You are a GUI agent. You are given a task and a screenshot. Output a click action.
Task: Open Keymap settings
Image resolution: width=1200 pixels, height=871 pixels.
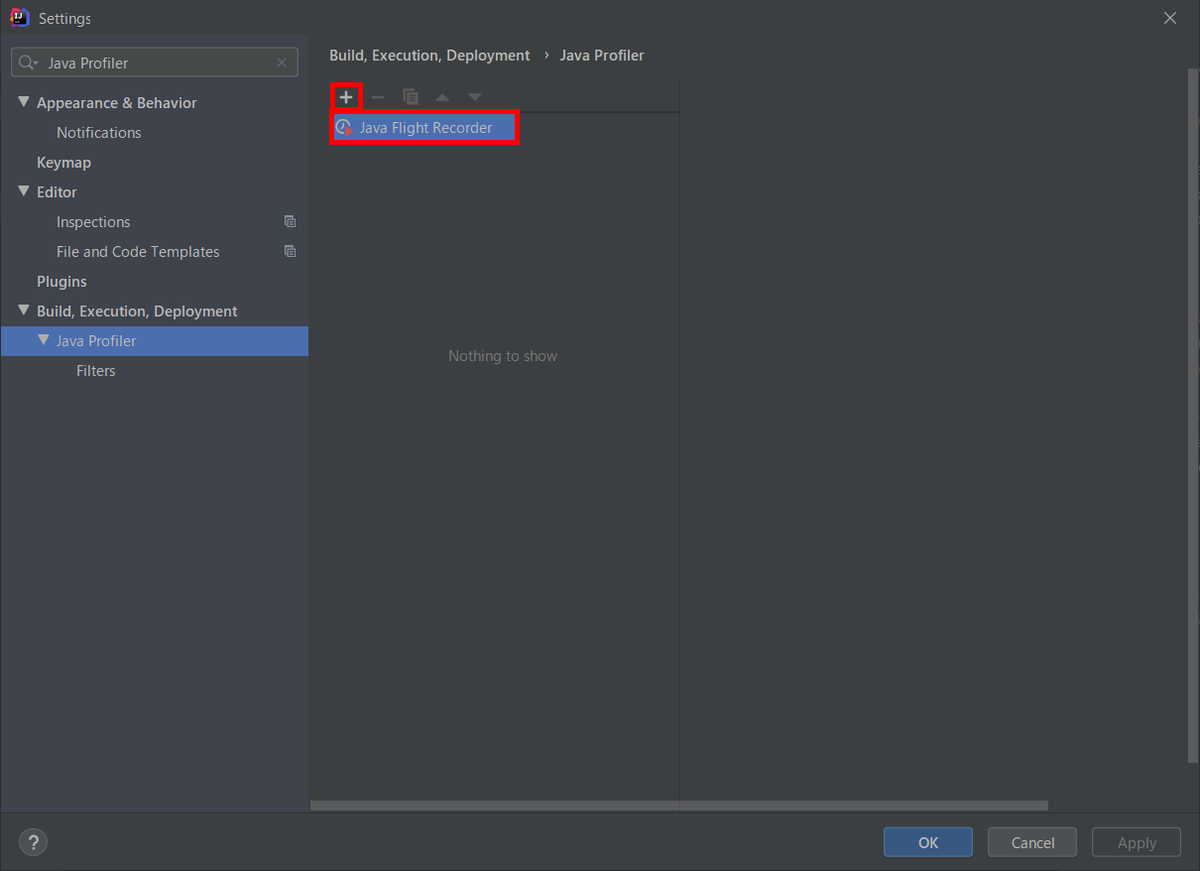click(64, 162)
